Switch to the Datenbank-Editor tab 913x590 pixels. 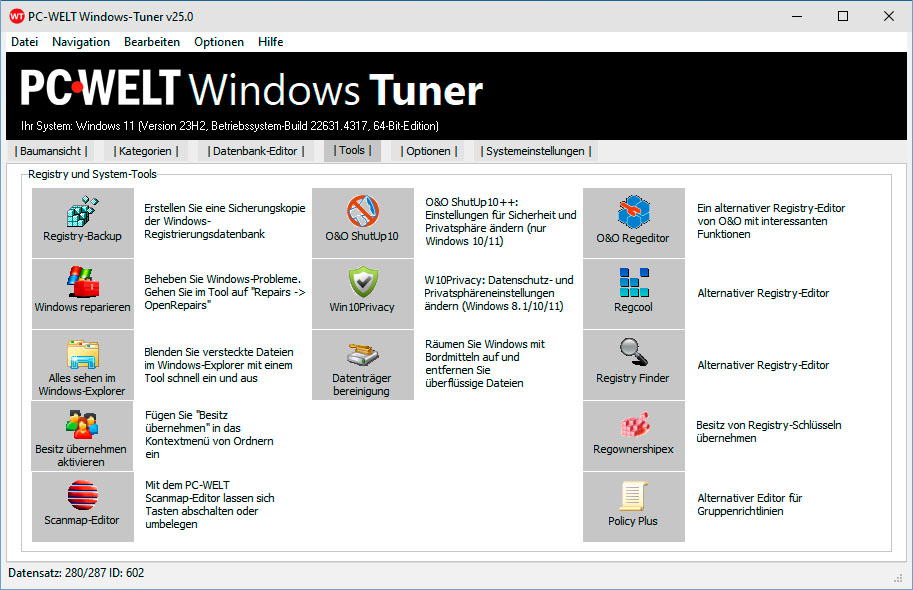point(256,151)
